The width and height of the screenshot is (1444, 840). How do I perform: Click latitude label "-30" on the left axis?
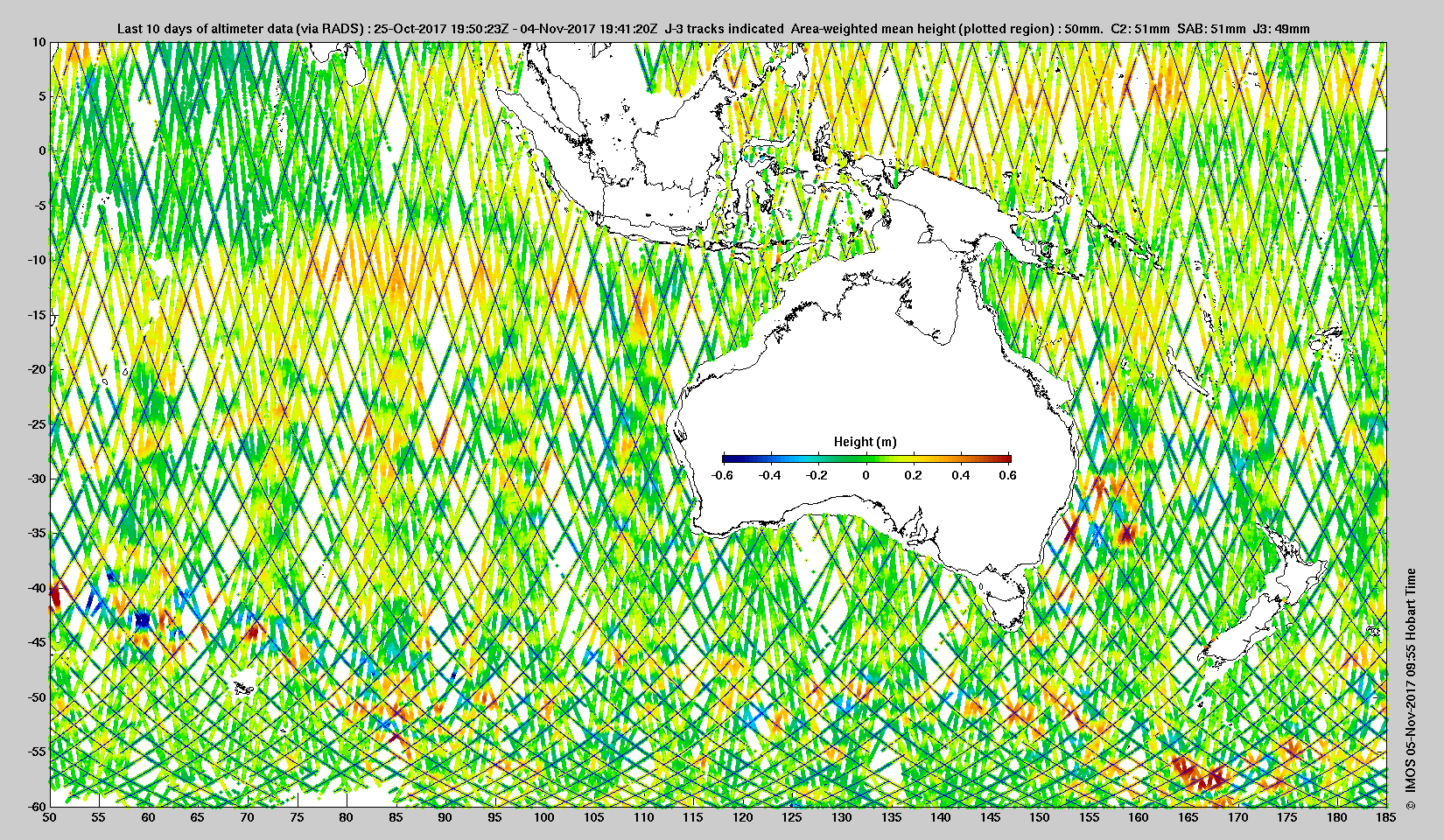point(36,479)
